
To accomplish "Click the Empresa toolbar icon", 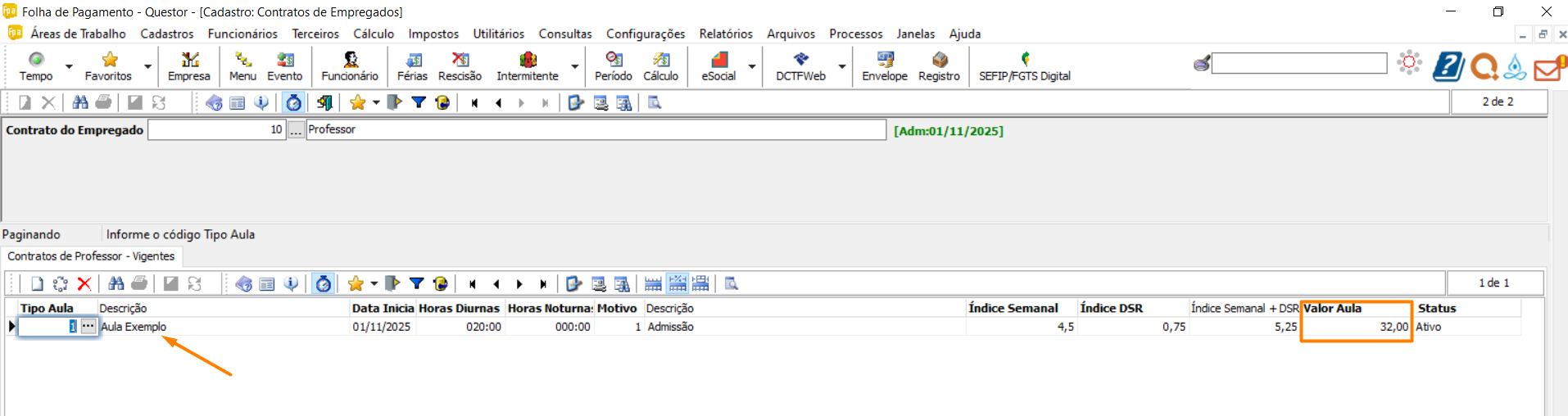I will click(x=189, y=66).
